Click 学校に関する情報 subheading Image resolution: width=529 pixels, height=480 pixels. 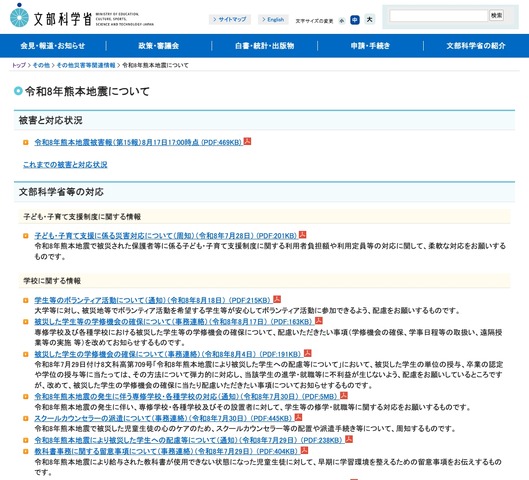coord(52,281)
